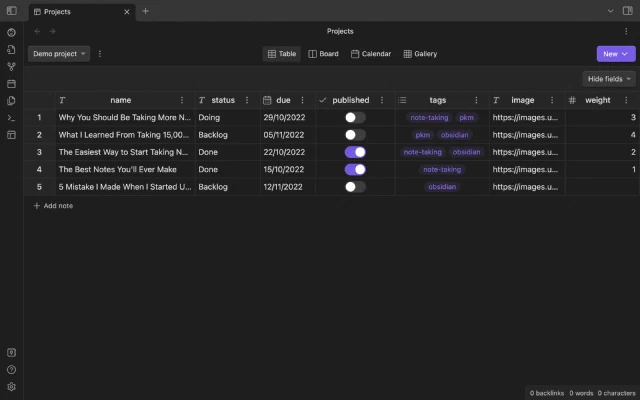Click the obsidian tag in row 5
This screenshot has height=400, width=640.
442,187
